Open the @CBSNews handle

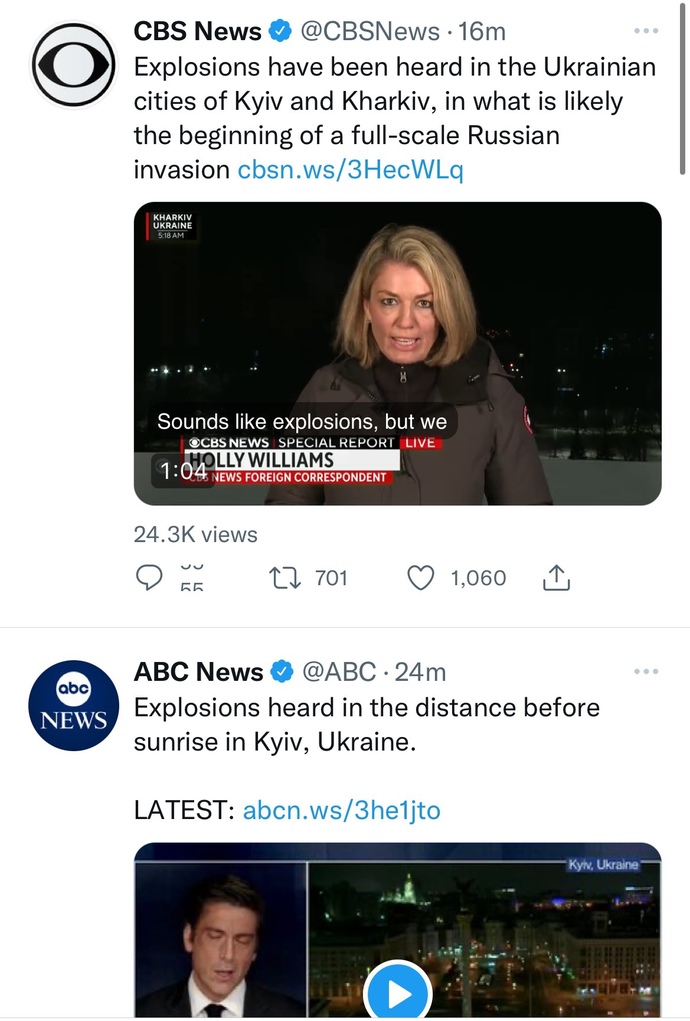click(x=369, y=31)
